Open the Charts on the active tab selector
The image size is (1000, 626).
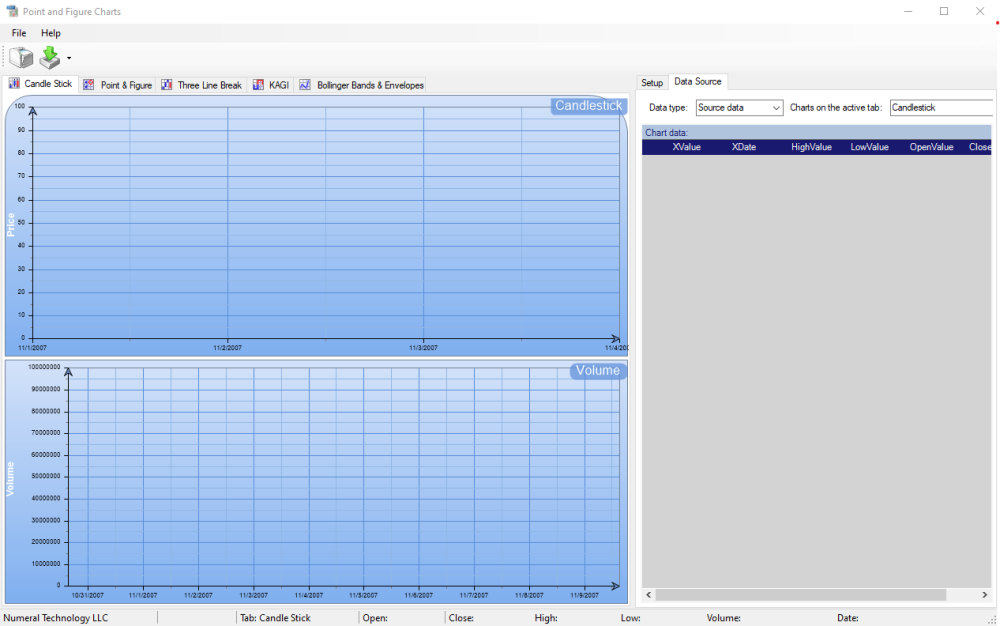click(x=942, y=107)
